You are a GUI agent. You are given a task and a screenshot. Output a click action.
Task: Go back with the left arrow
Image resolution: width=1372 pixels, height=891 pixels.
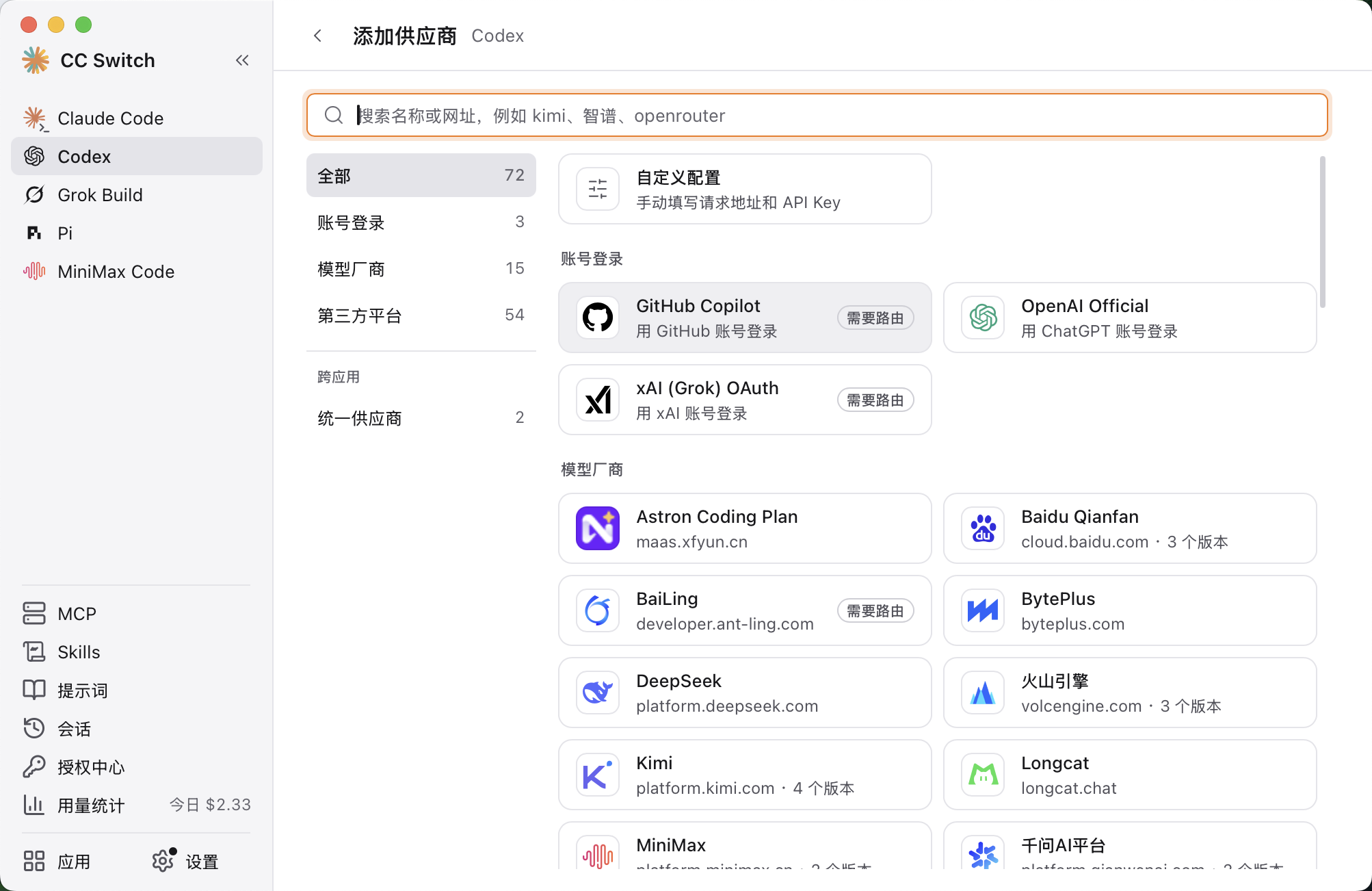[x=317, y=36]
